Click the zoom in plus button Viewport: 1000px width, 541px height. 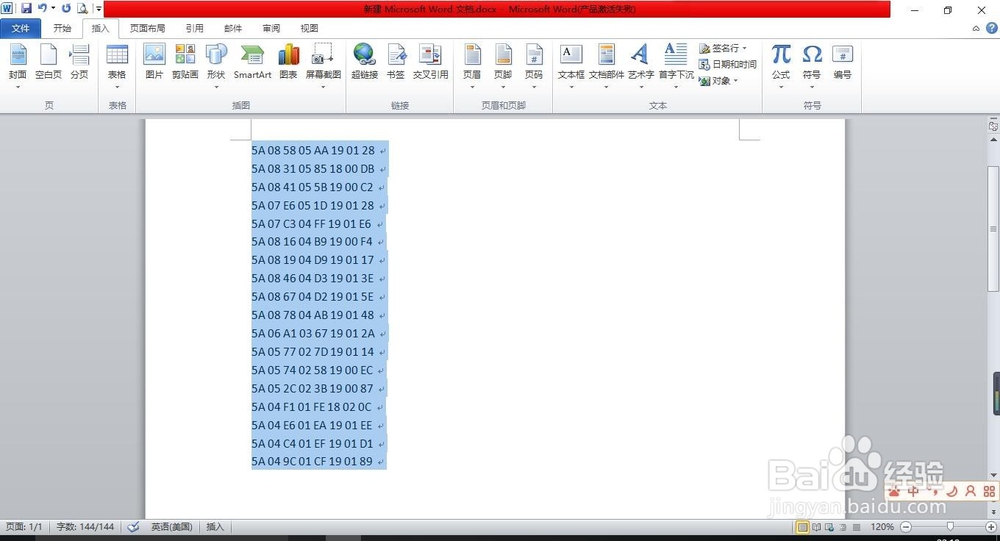tap(991, 527)
